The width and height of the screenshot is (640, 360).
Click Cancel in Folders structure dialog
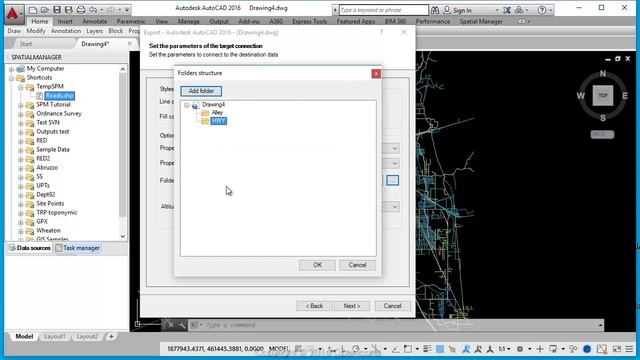pos(357,265)
